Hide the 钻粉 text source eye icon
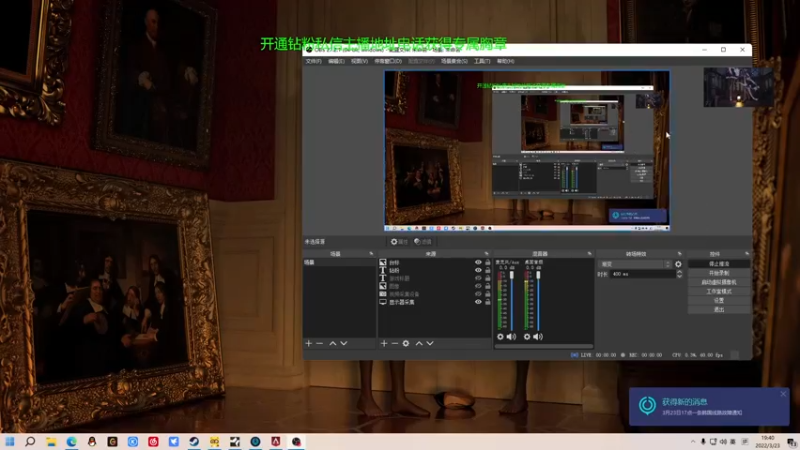The image size is (800, 450). 478,270
